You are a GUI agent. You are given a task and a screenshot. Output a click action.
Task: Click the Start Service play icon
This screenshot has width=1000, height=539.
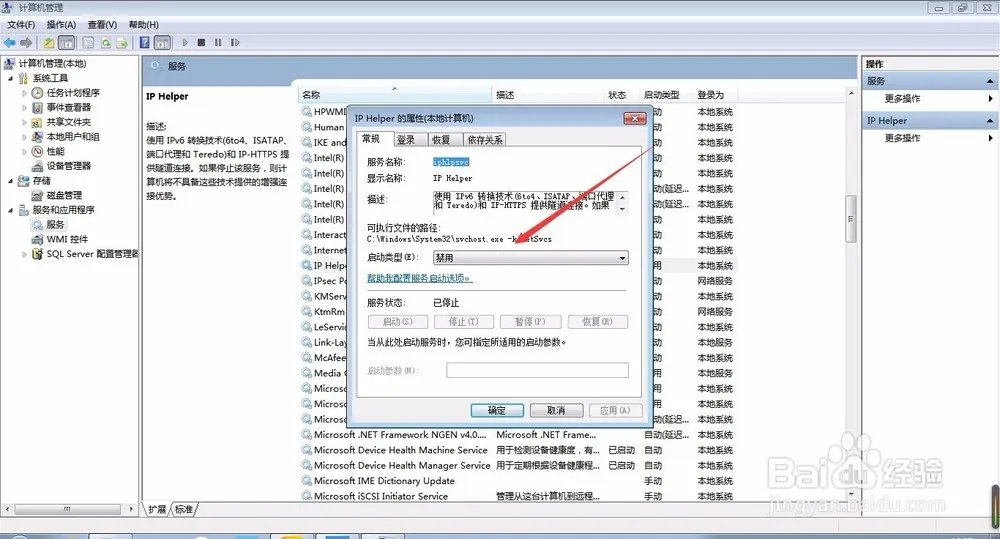(x=185, y=43)
